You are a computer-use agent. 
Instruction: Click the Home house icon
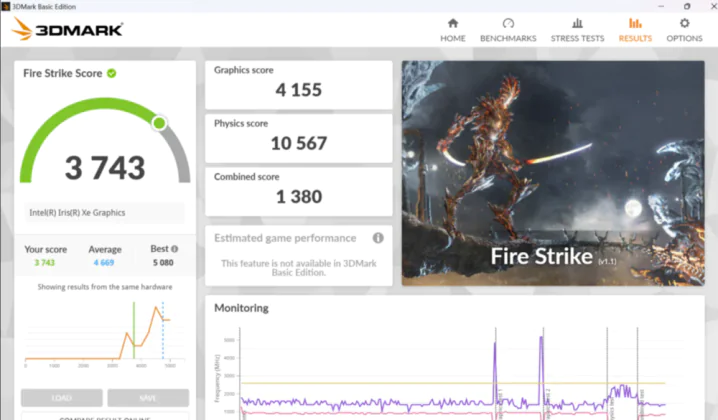click(453, 23)
